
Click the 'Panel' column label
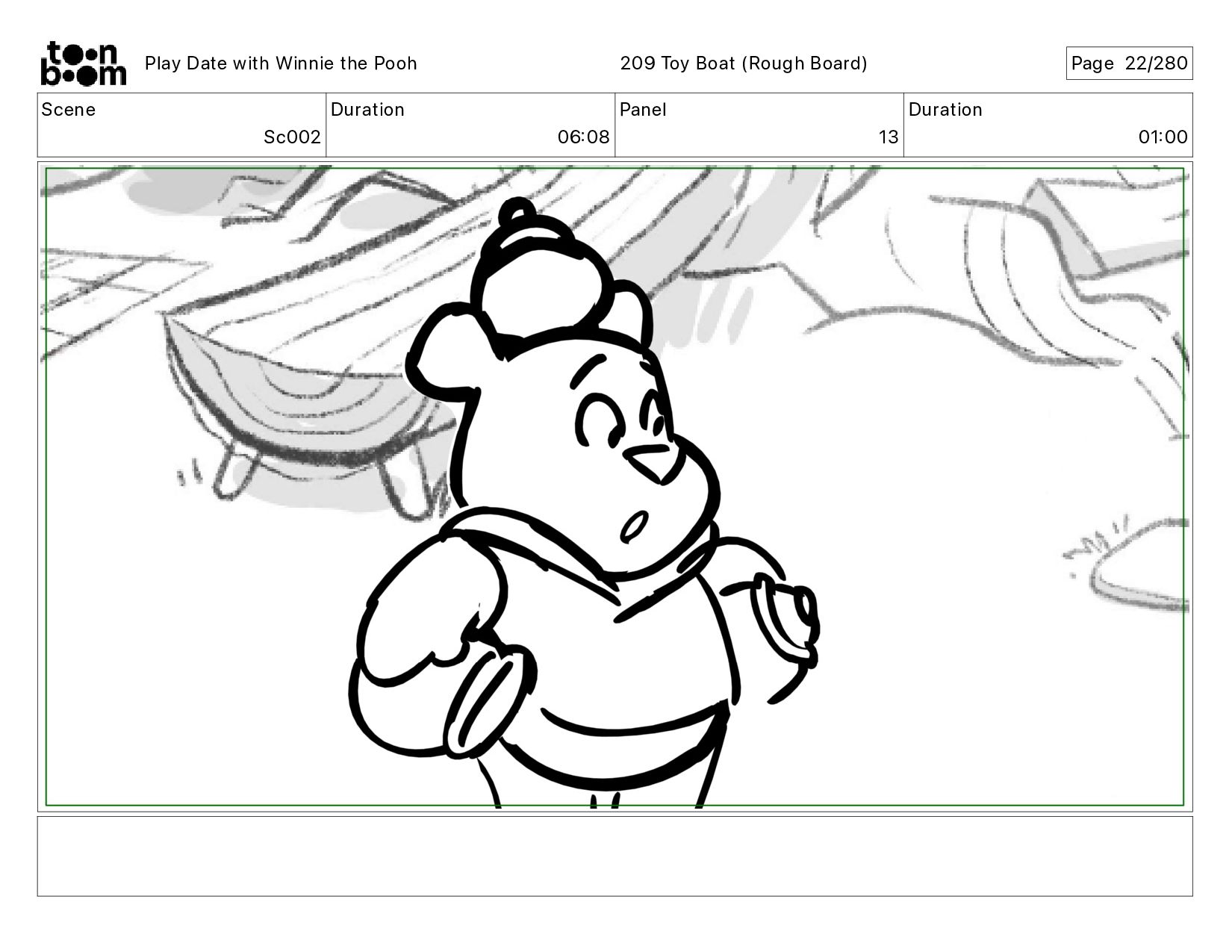point(643,110)
